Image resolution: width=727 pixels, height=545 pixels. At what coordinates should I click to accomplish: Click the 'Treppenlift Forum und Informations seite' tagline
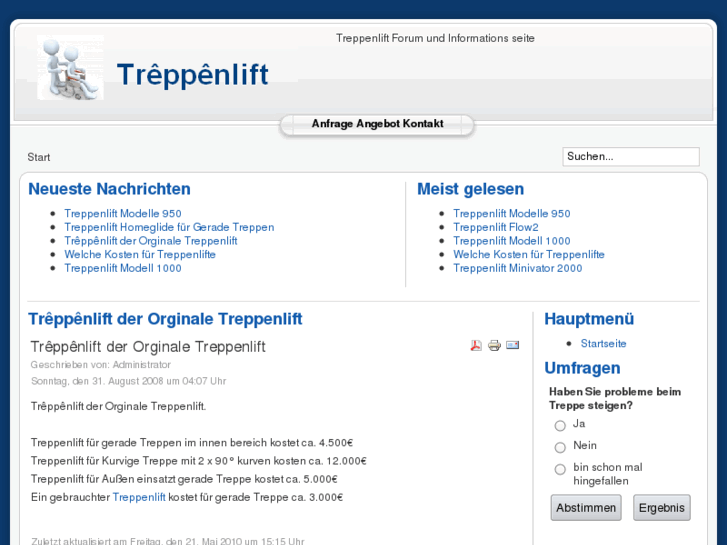click(435, 38)
